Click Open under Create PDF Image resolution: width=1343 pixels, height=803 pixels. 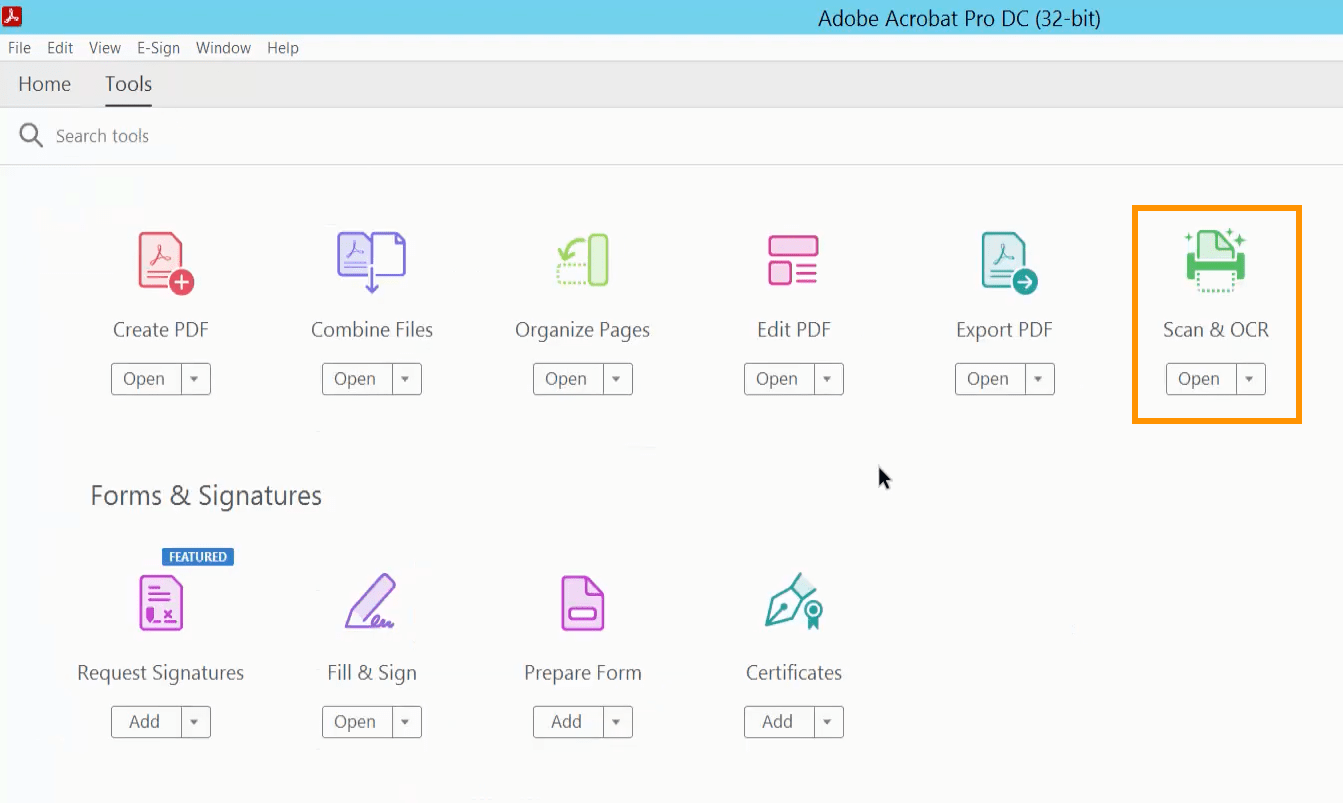(145, 379)
